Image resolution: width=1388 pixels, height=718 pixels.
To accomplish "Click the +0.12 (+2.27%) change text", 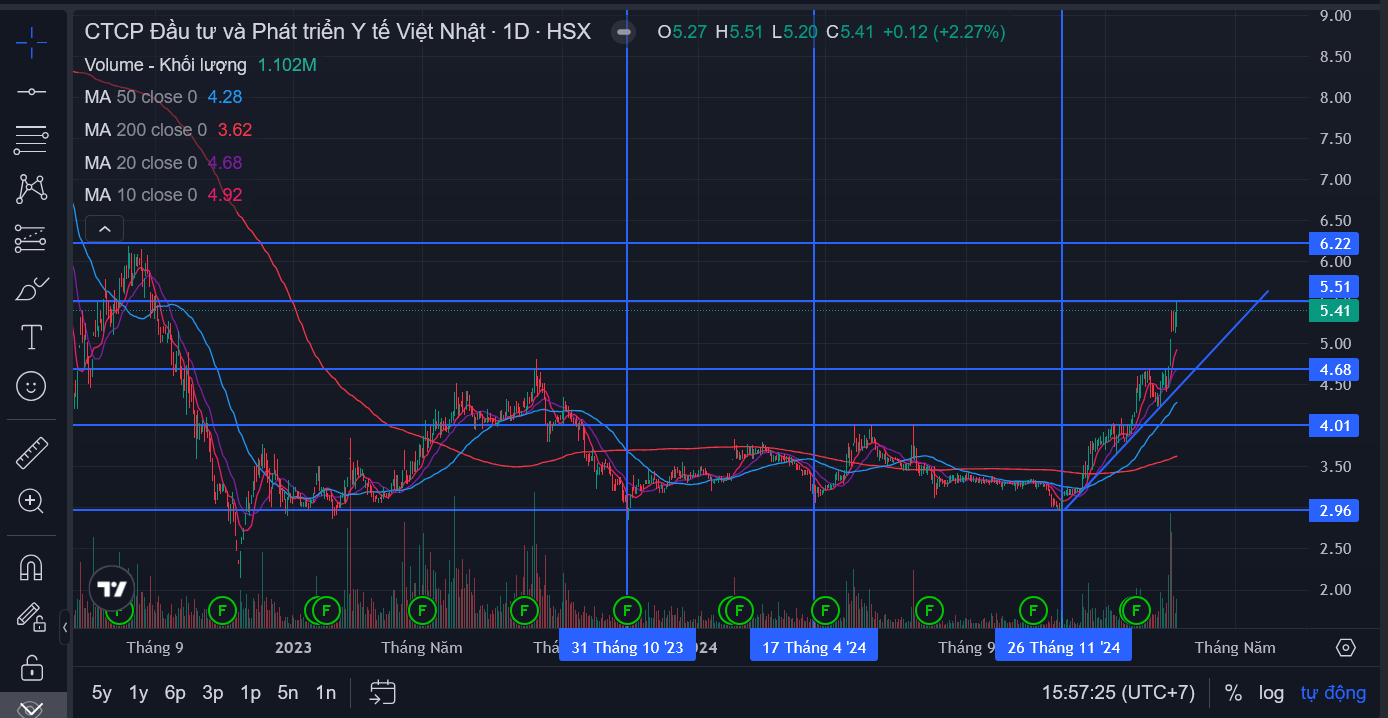I will point(944,32).
